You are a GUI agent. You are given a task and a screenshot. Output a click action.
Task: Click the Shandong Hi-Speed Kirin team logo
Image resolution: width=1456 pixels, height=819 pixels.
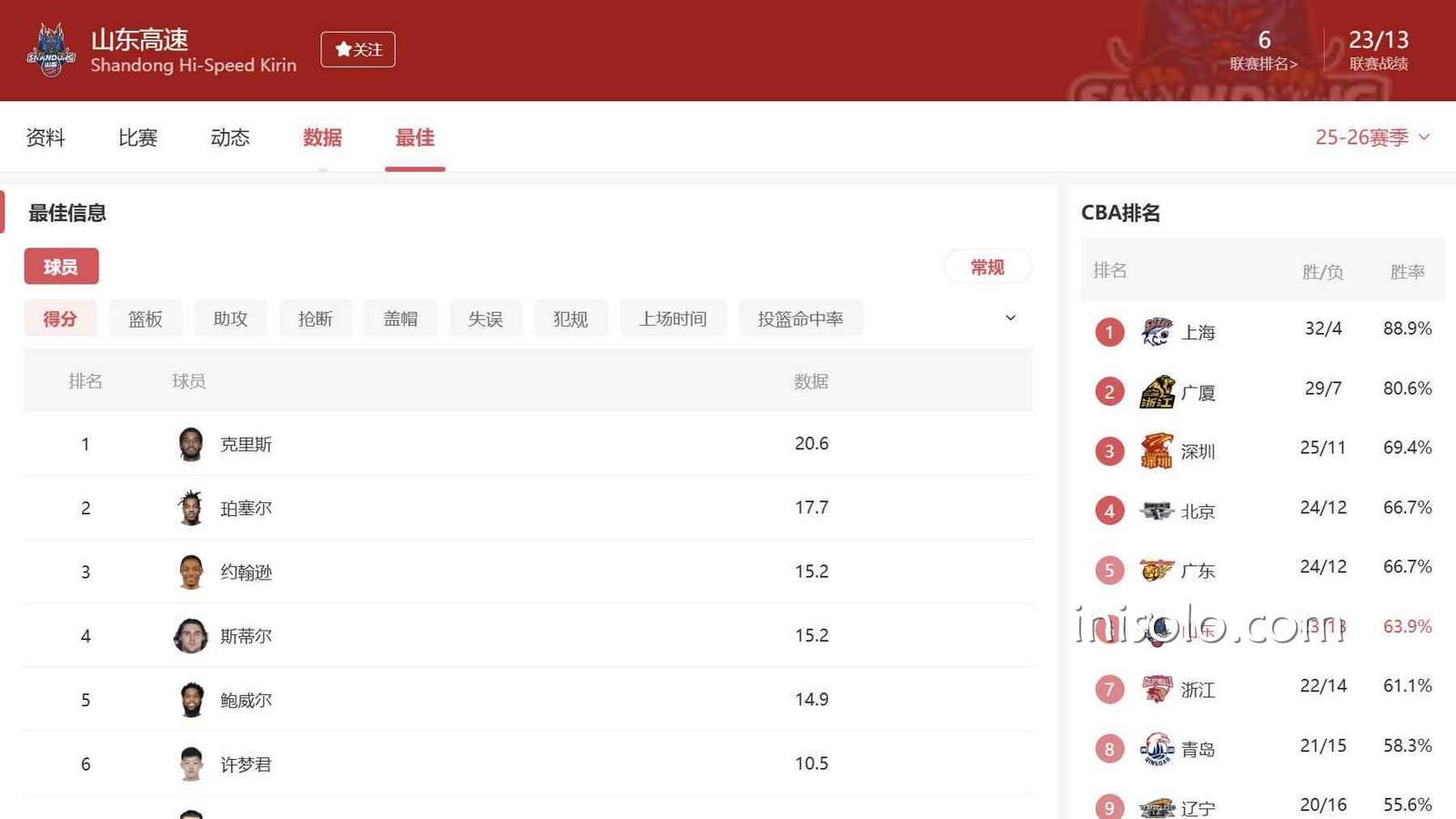(x=51, y=50)
